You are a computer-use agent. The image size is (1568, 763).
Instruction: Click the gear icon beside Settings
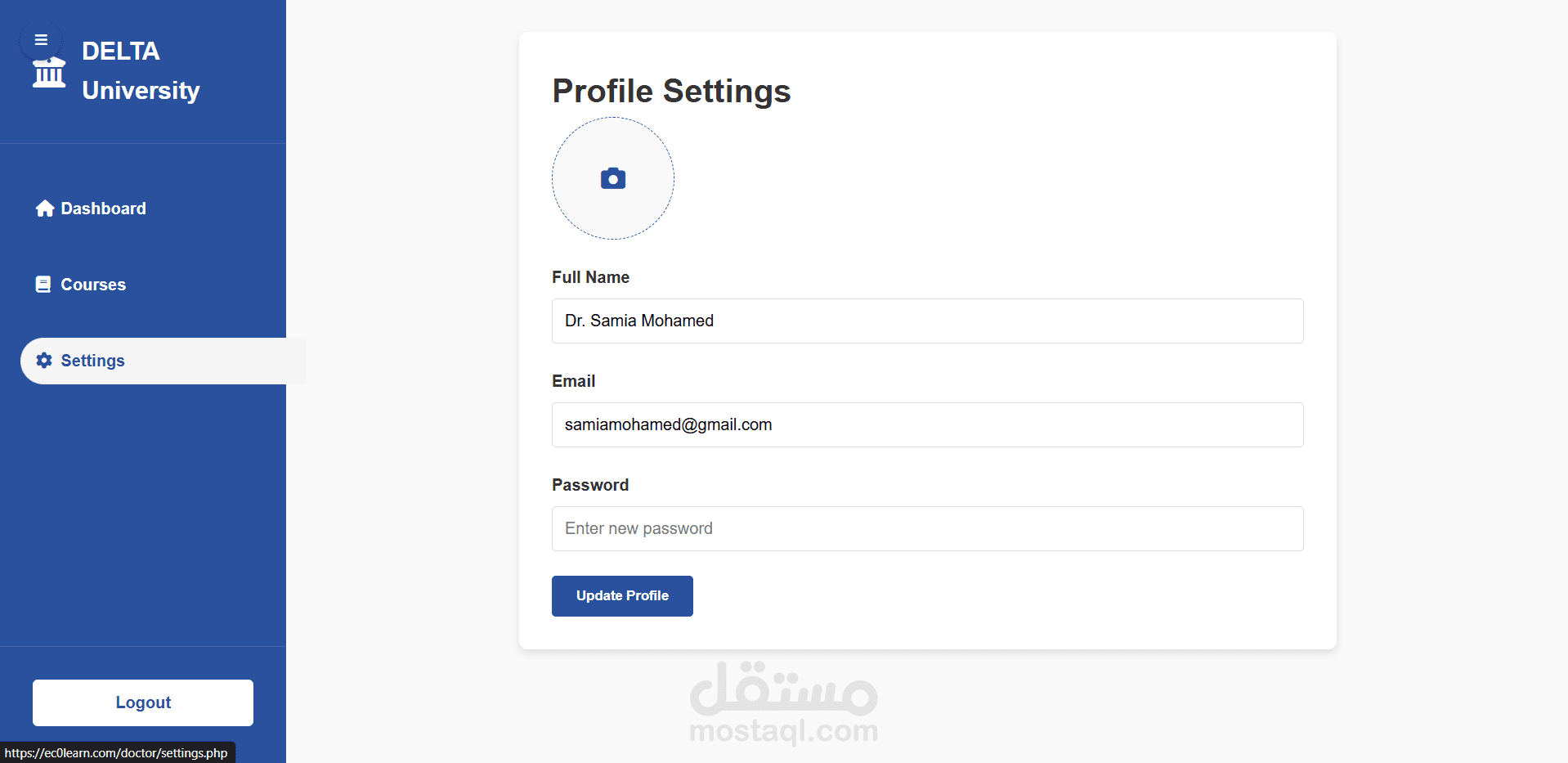[x=44, y=361]
